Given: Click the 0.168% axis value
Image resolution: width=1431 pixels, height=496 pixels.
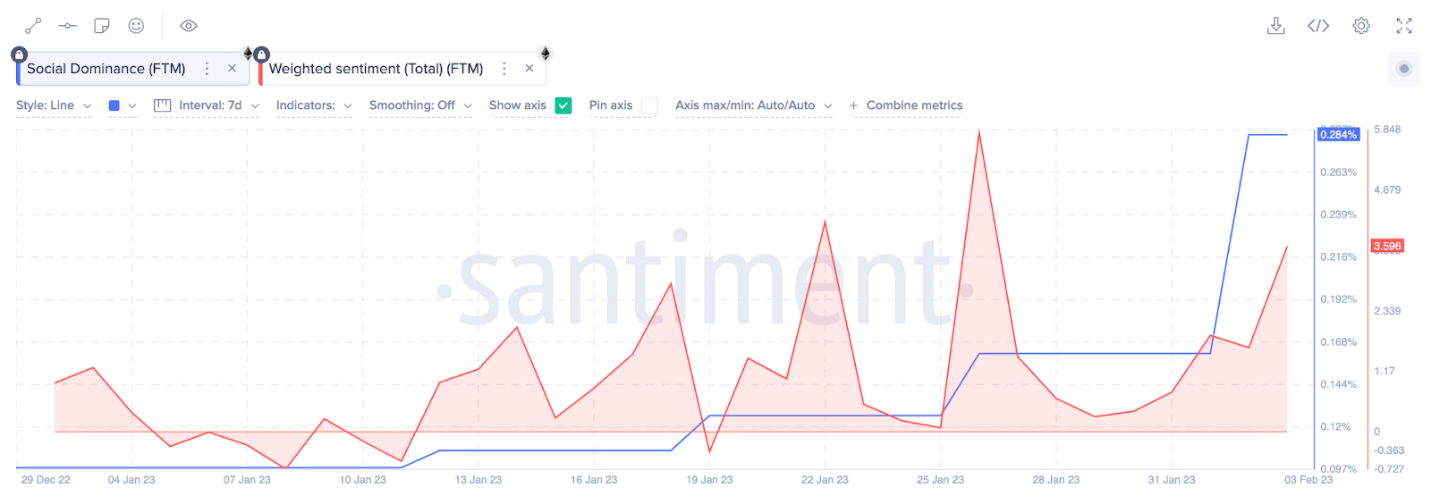Looking at the screenshot, I should click(1338, 342).
